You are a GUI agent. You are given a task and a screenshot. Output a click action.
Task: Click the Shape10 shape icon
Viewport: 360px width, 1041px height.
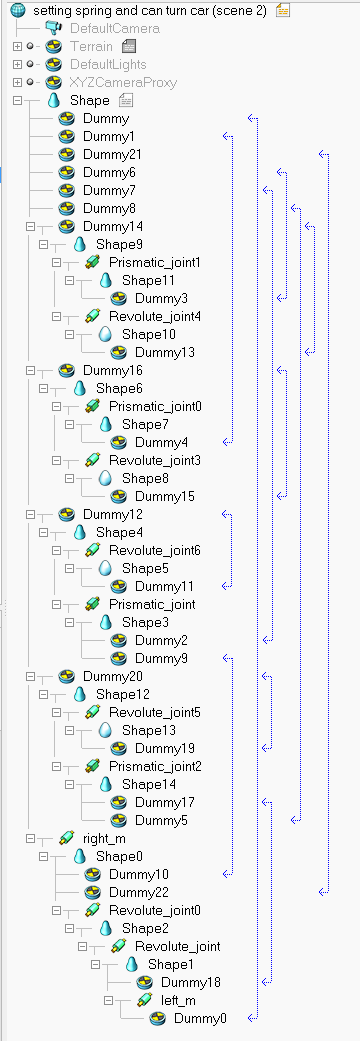106,334
